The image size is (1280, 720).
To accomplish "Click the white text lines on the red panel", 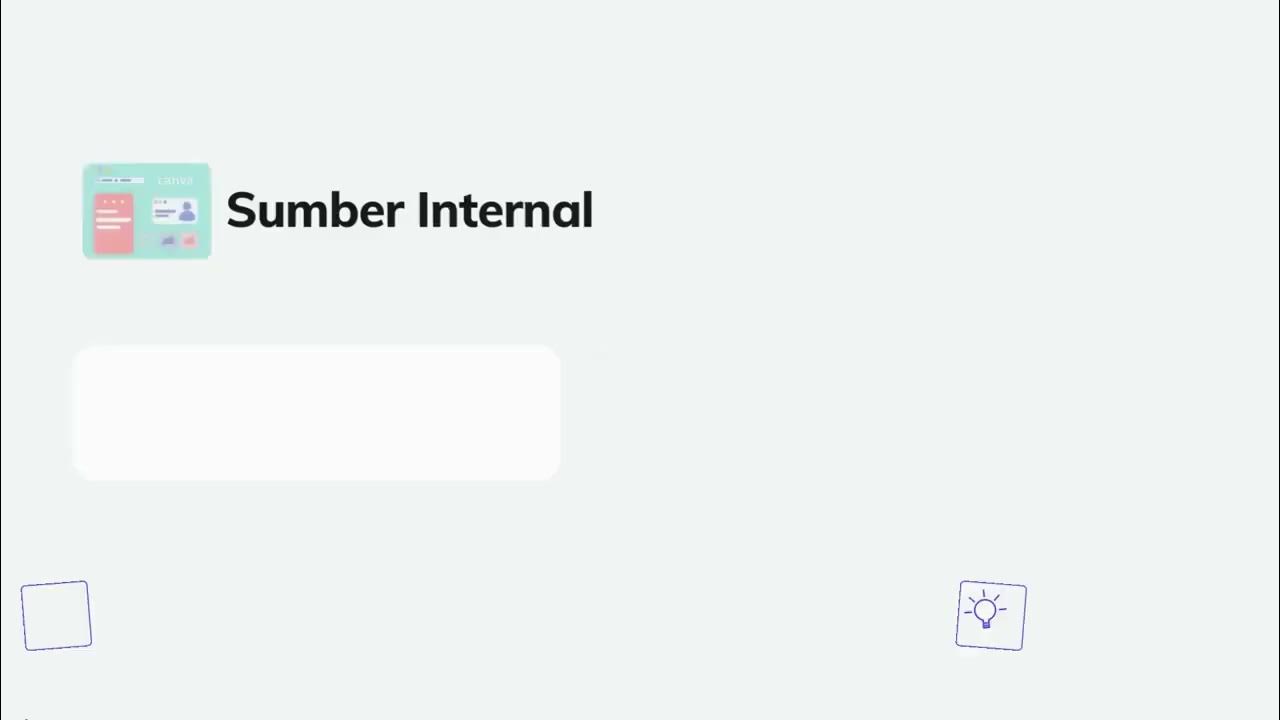I will point(111,221).
